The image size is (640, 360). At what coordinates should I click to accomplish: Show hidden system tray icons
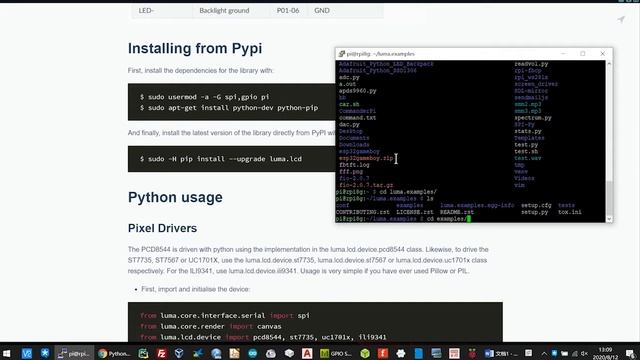pos(544,353)
